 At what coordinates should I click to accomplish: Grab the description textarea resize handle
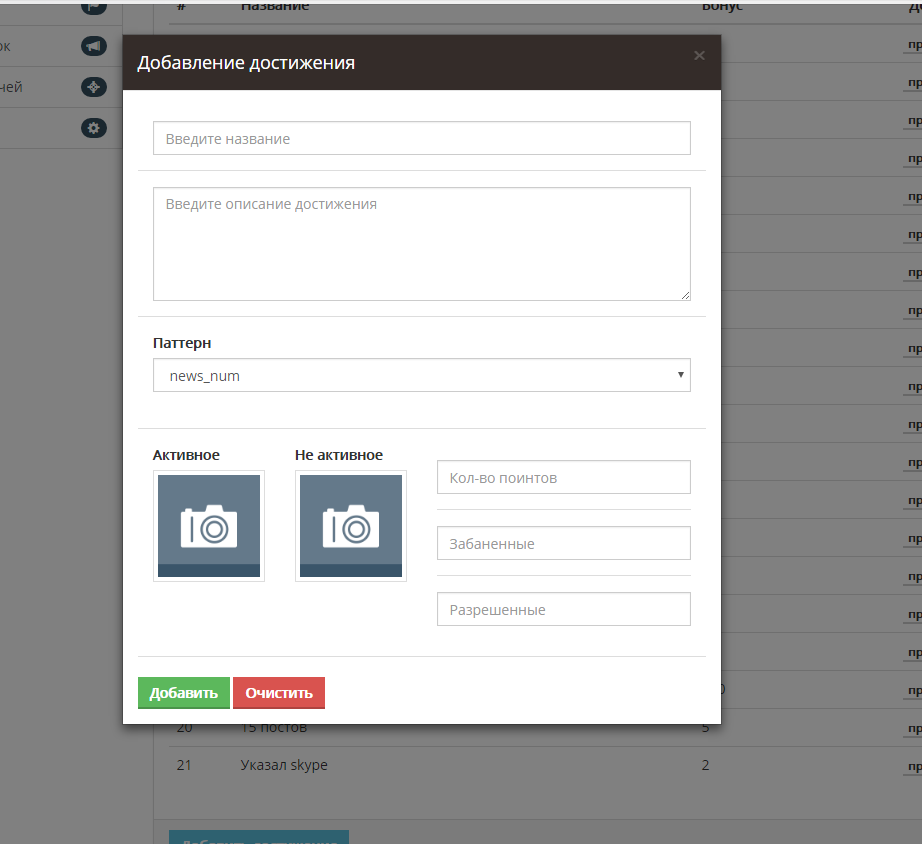pos(686,296)
